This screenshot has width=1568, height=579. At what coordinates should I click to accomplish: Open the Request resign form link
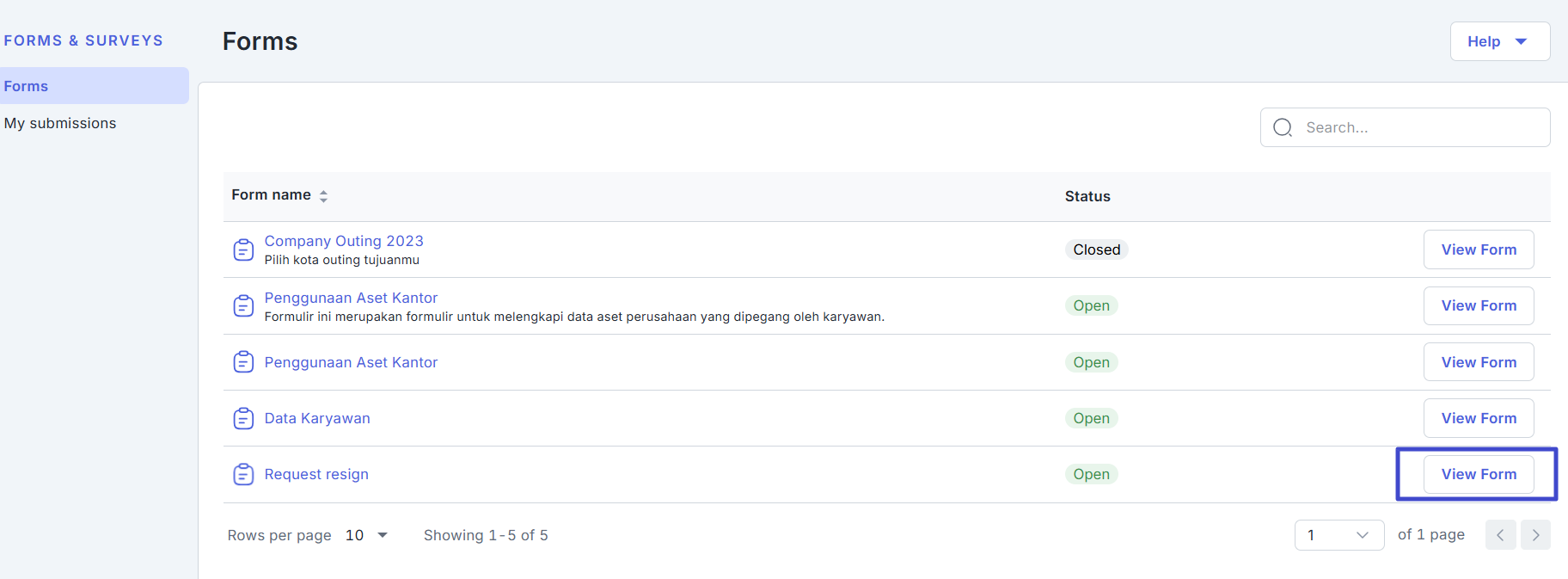pos(316,474)
